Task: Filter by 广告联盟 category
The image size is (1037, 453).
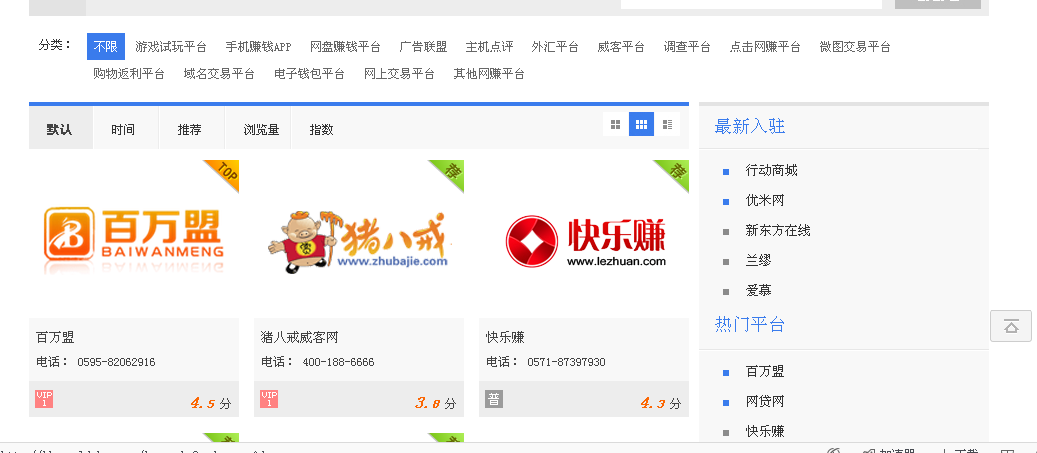Action: click(x=423, y=47)
